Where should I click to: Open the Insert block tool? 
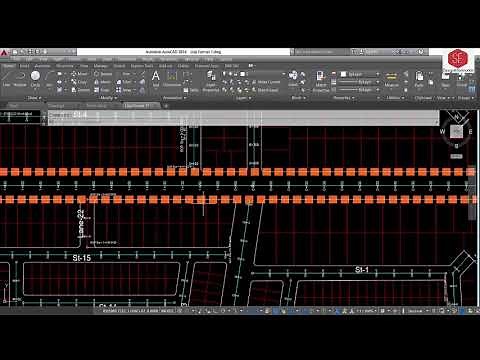[293, 79]
